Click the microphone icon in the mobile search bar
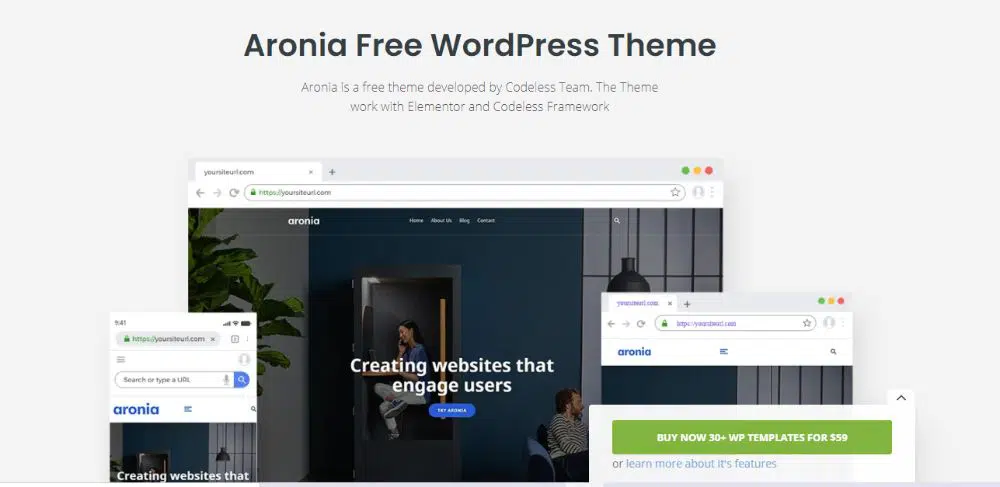Image resolution: width=1000 pixels, height=487 pixels. click(x=226, y=380)
